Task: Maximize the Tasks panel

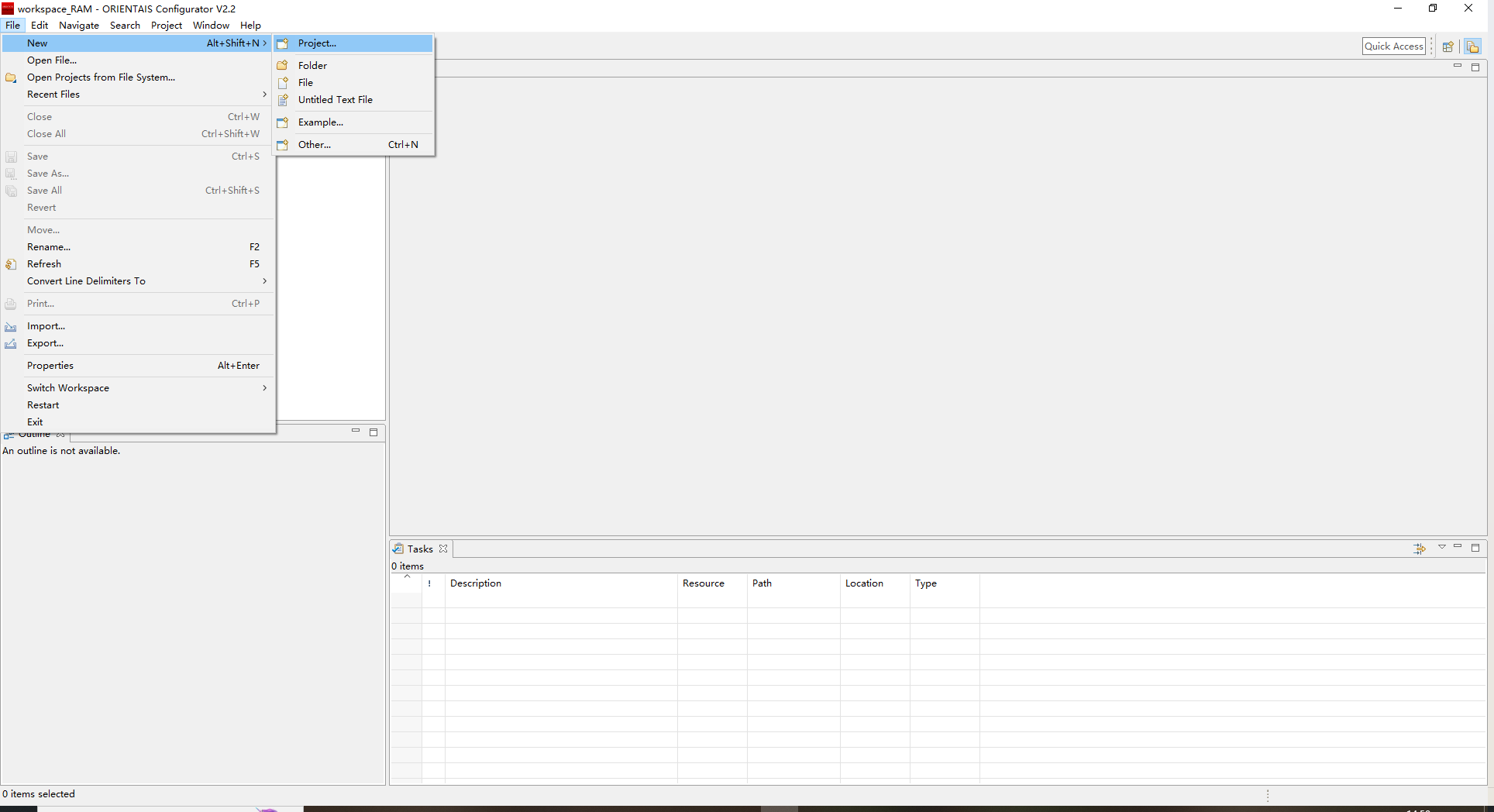Action: [1475, 548]
